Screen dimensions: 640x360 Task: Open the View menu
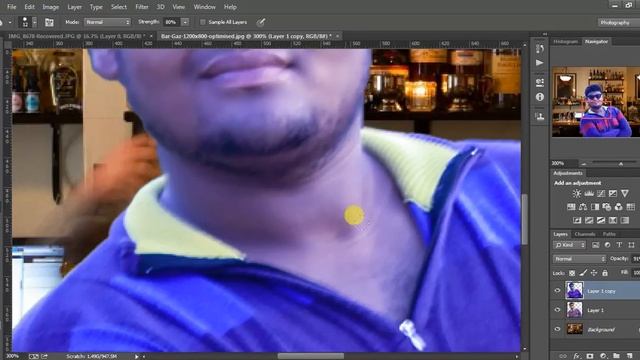click(178, 7)
